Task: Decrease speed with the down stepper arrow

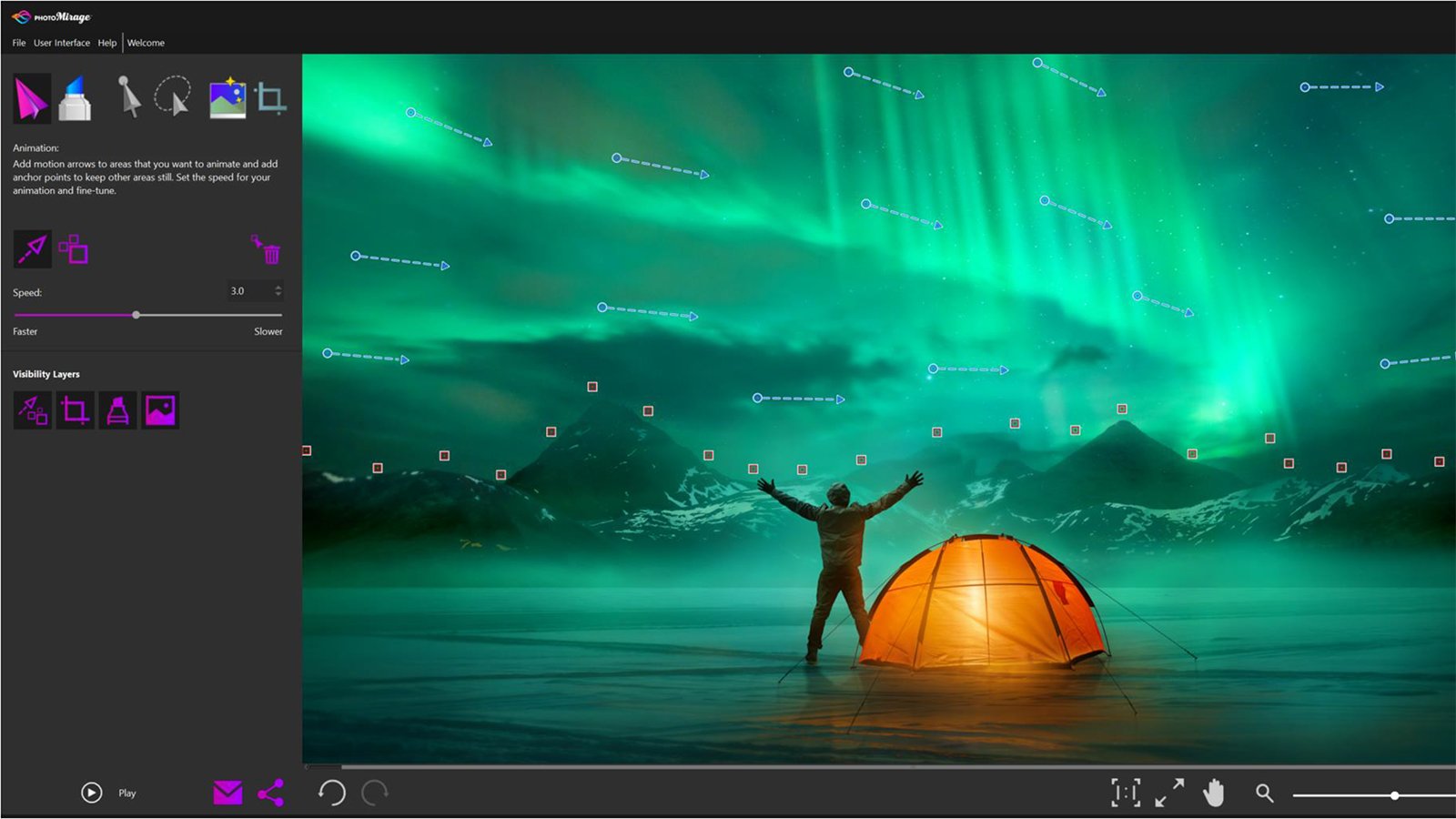Action: [278, 295]
